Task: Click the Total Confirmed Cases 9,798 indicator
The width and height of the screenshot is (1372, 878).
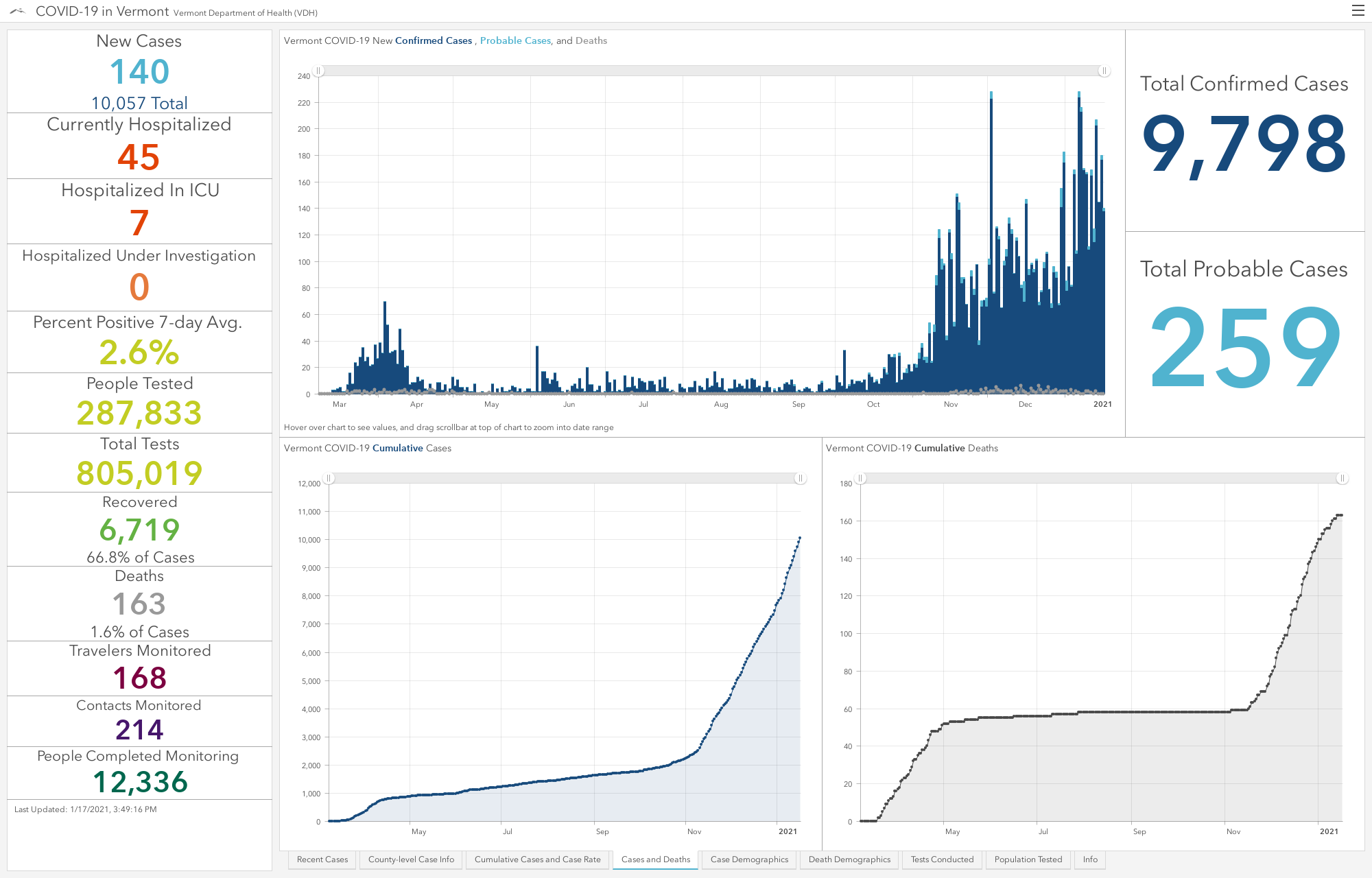Action: coord(1244,130)
